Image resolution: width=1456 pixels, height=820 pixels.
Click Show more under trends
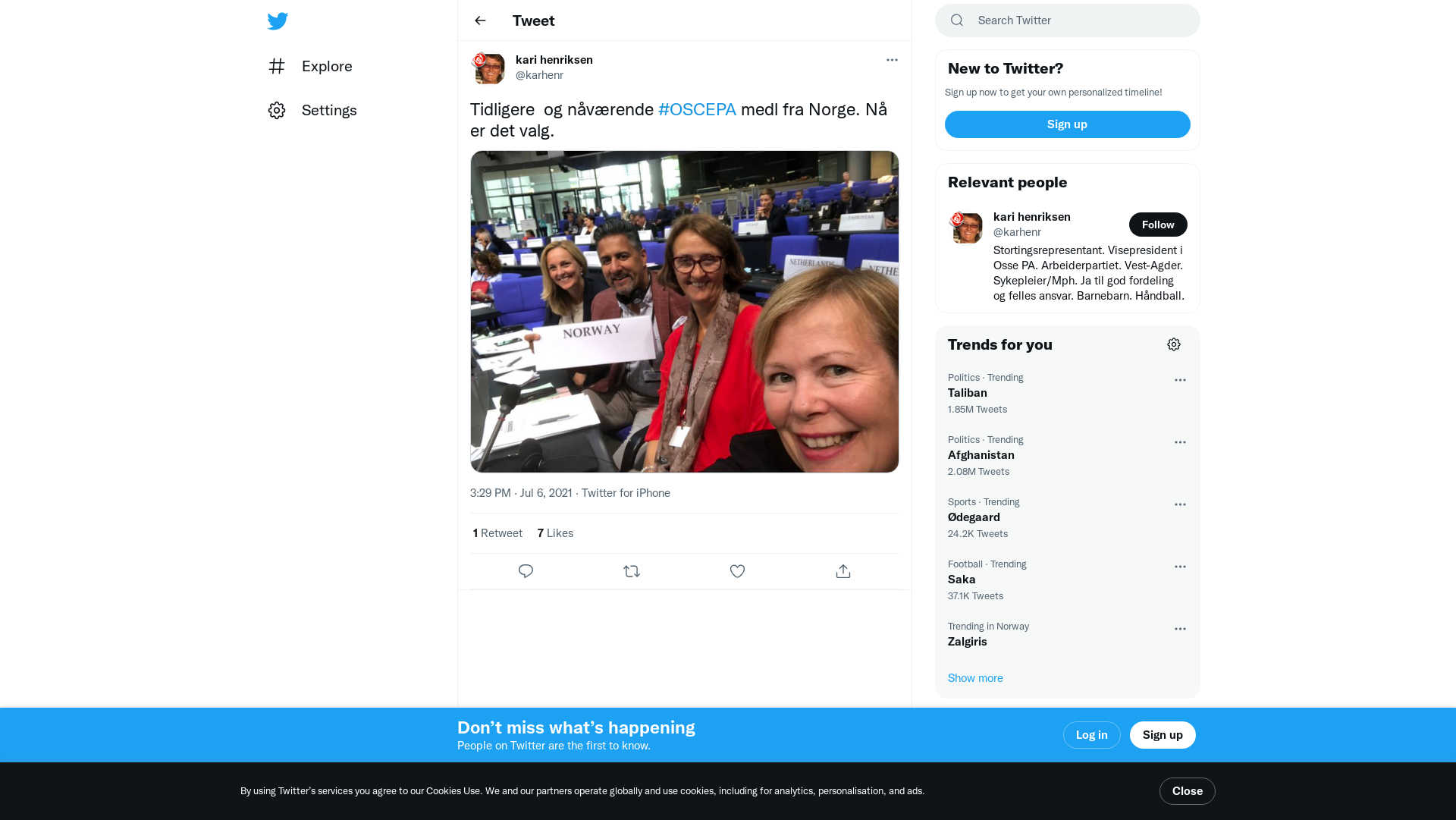975,678
